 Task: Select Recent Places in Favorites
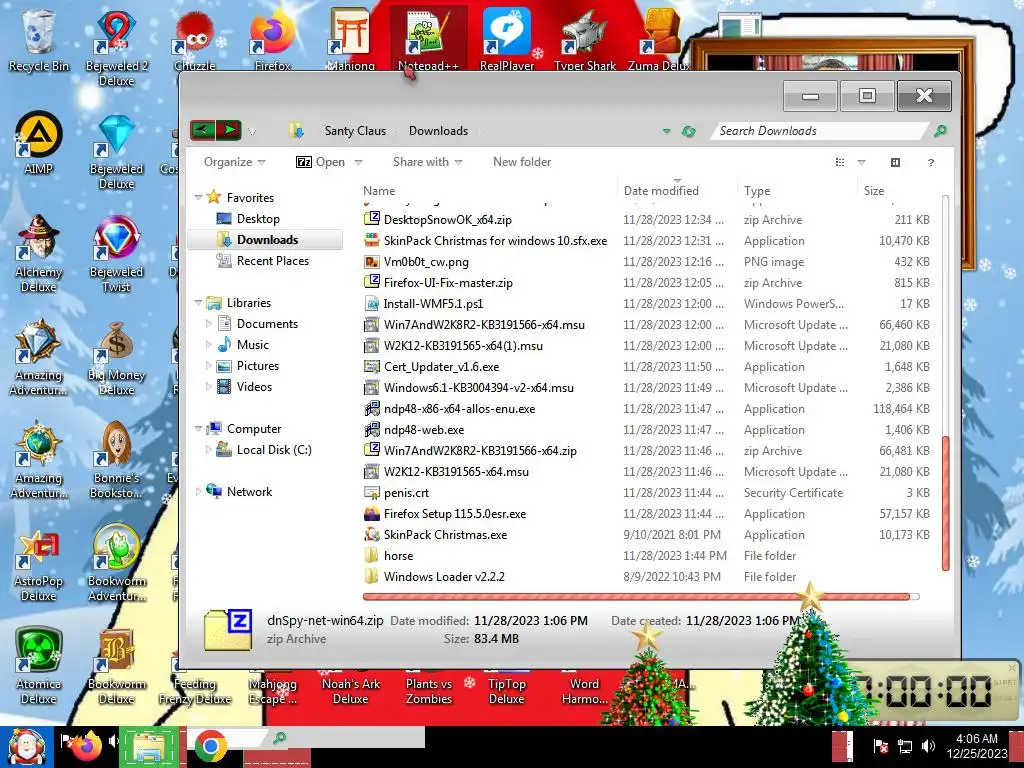coord(272,261)
